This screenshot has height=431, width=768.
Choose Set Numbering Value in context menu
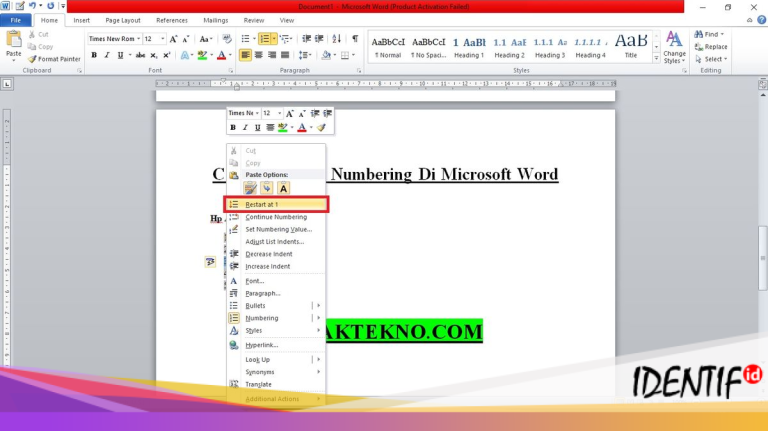tap(276, 229)
